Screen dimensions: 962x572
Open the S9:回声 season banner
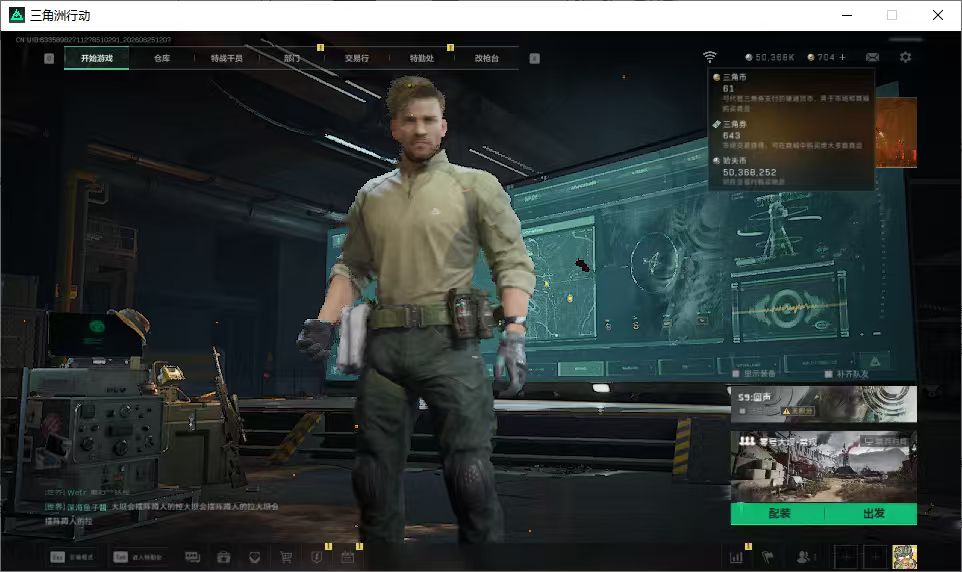(x=824, y=404)
